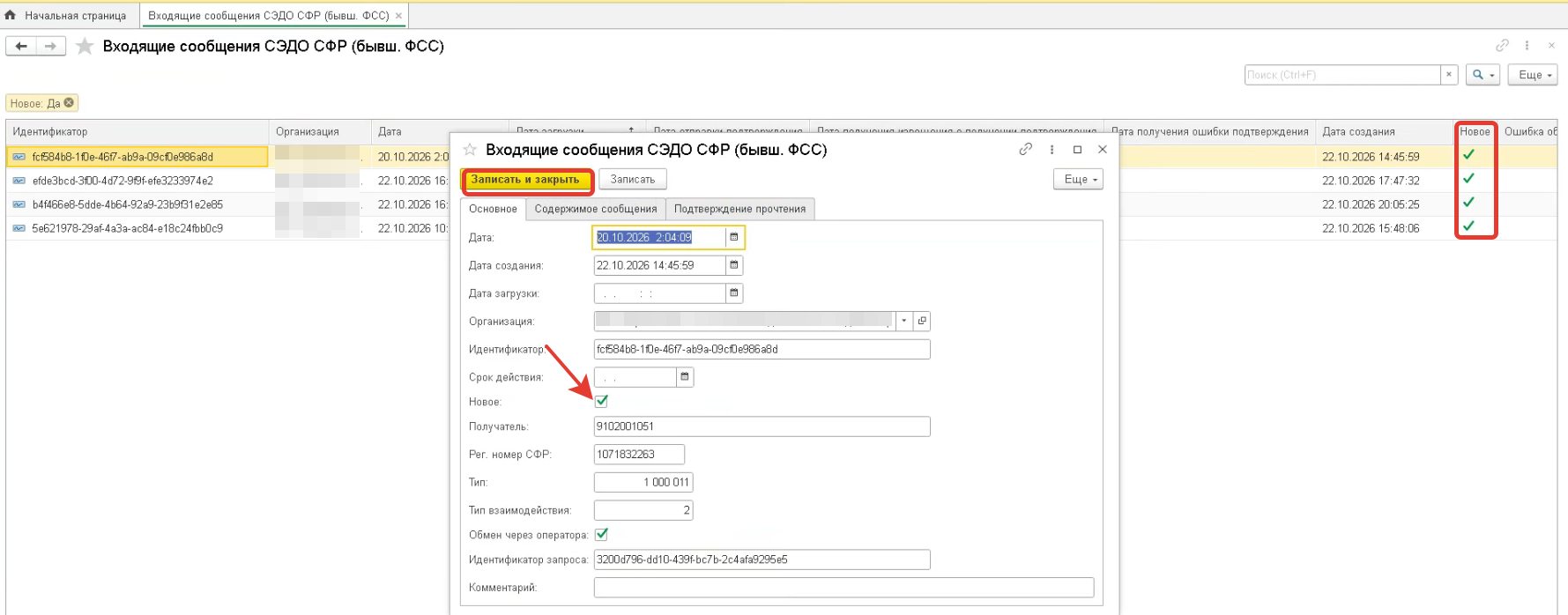Remove the 'Новое: Да' filter chip
Viewport: 1568px width, 615px height.
click(x=69, y=103)
